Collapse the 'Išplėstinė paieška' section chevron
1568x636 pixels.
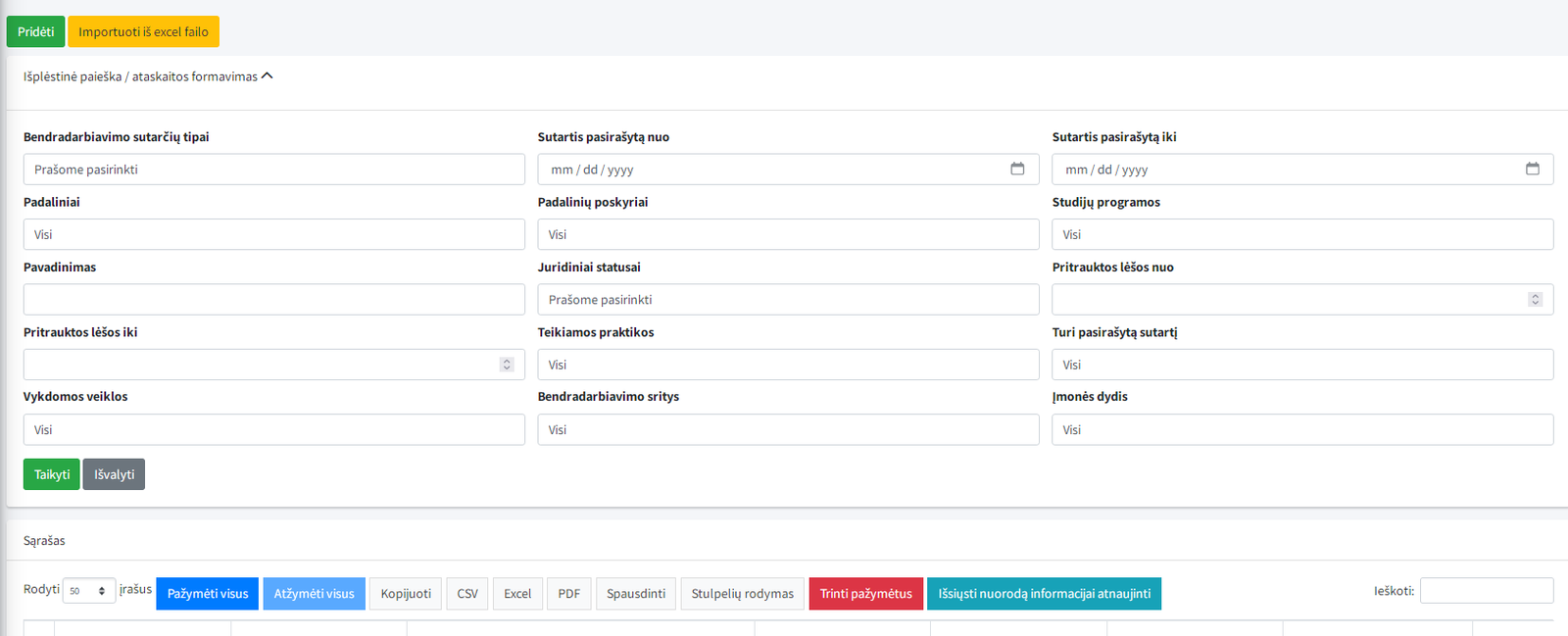click(267, 76)
